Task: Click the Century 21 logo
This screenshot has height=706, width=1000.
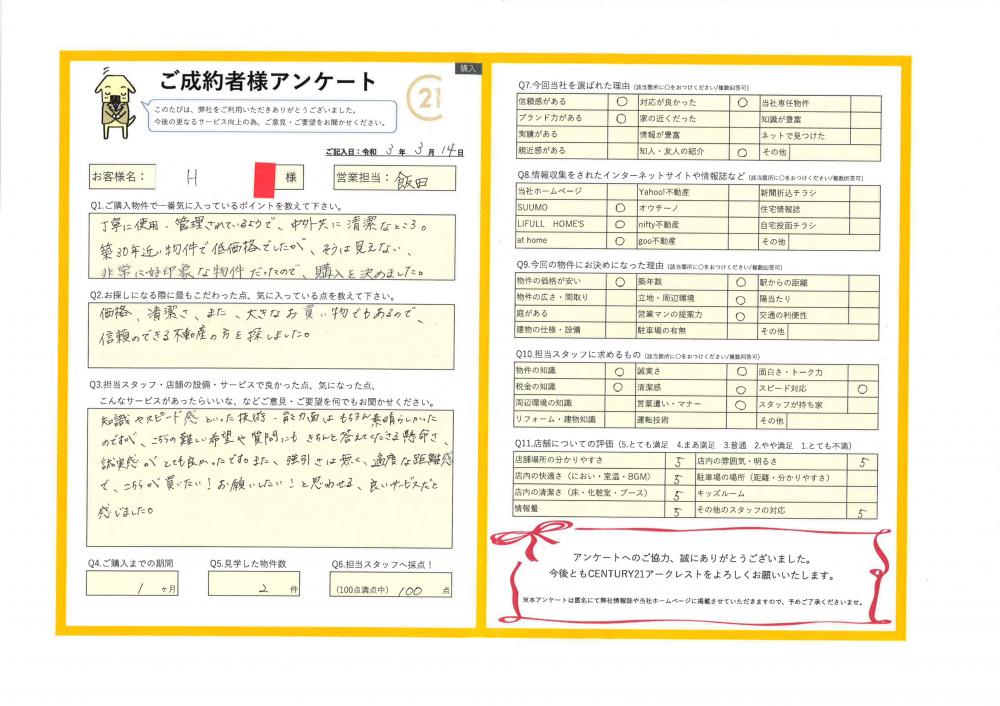Action: [x=428, y=99]
